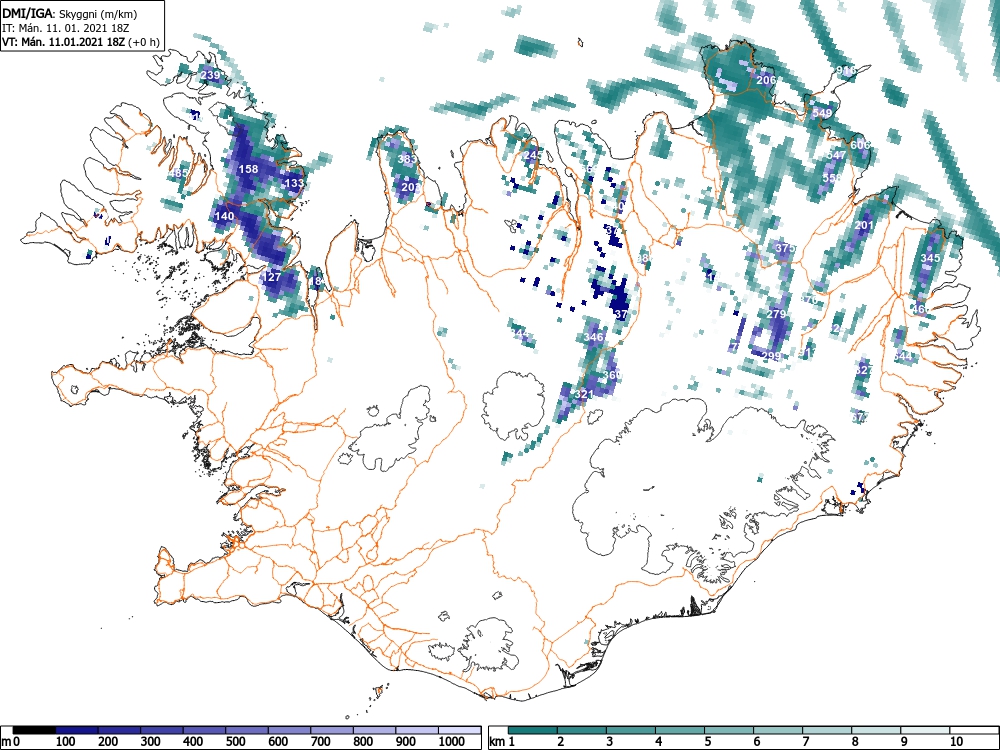Click visibility value '606' on the map

[860, 145]
